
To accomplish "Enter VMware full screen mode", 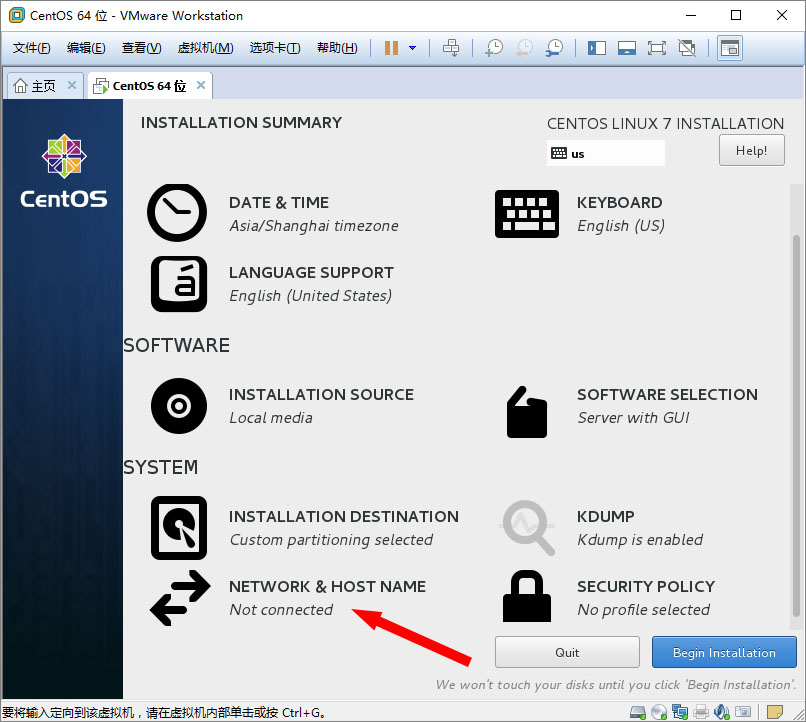I will (656, 48).
